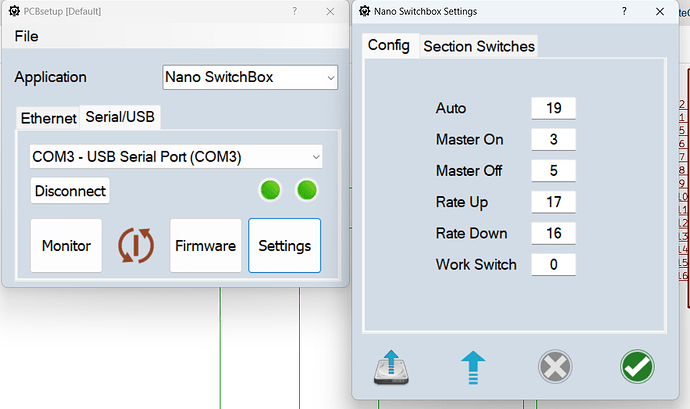Click the green checkmark OK icon
This screenshot has height=409, width=690.
637,367
